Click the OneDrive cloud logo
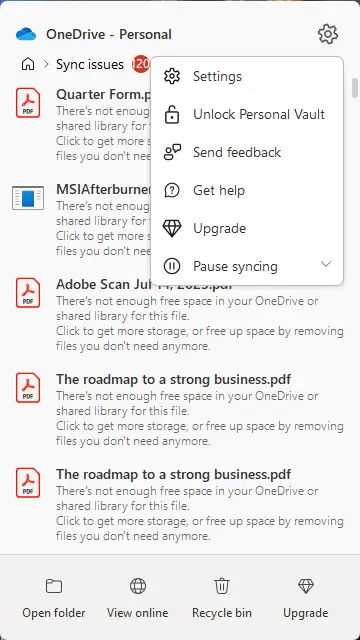This screenshot has width=360, height=640. tap(27, 34)
